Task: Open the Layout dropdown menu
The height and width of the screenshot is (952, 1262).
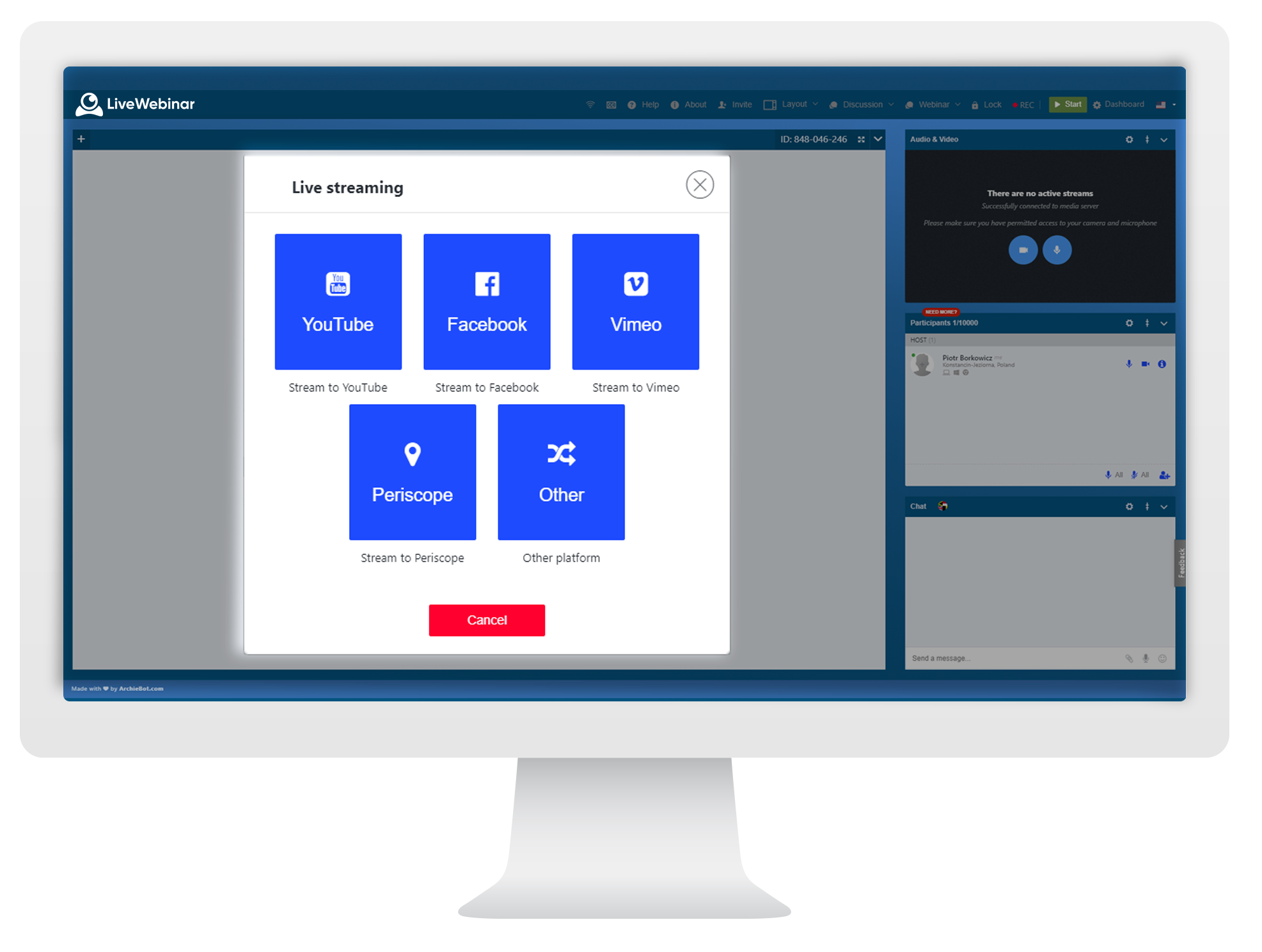Action: pyautogui.click(x=793, y=104)
